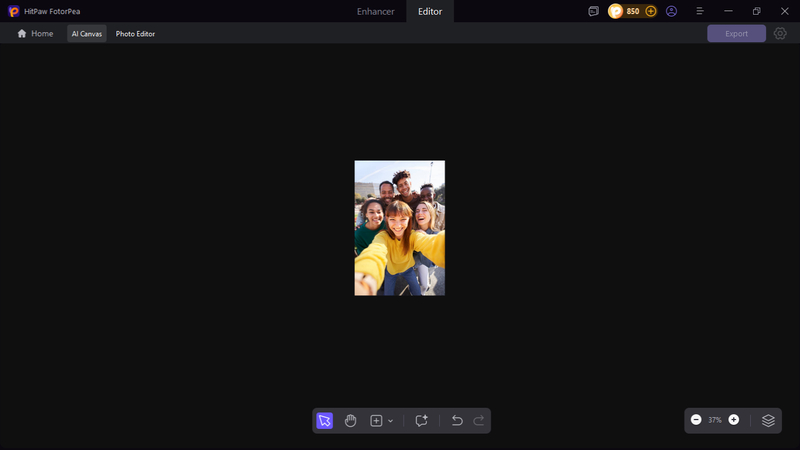Open the user account profile

coord(671,11)
